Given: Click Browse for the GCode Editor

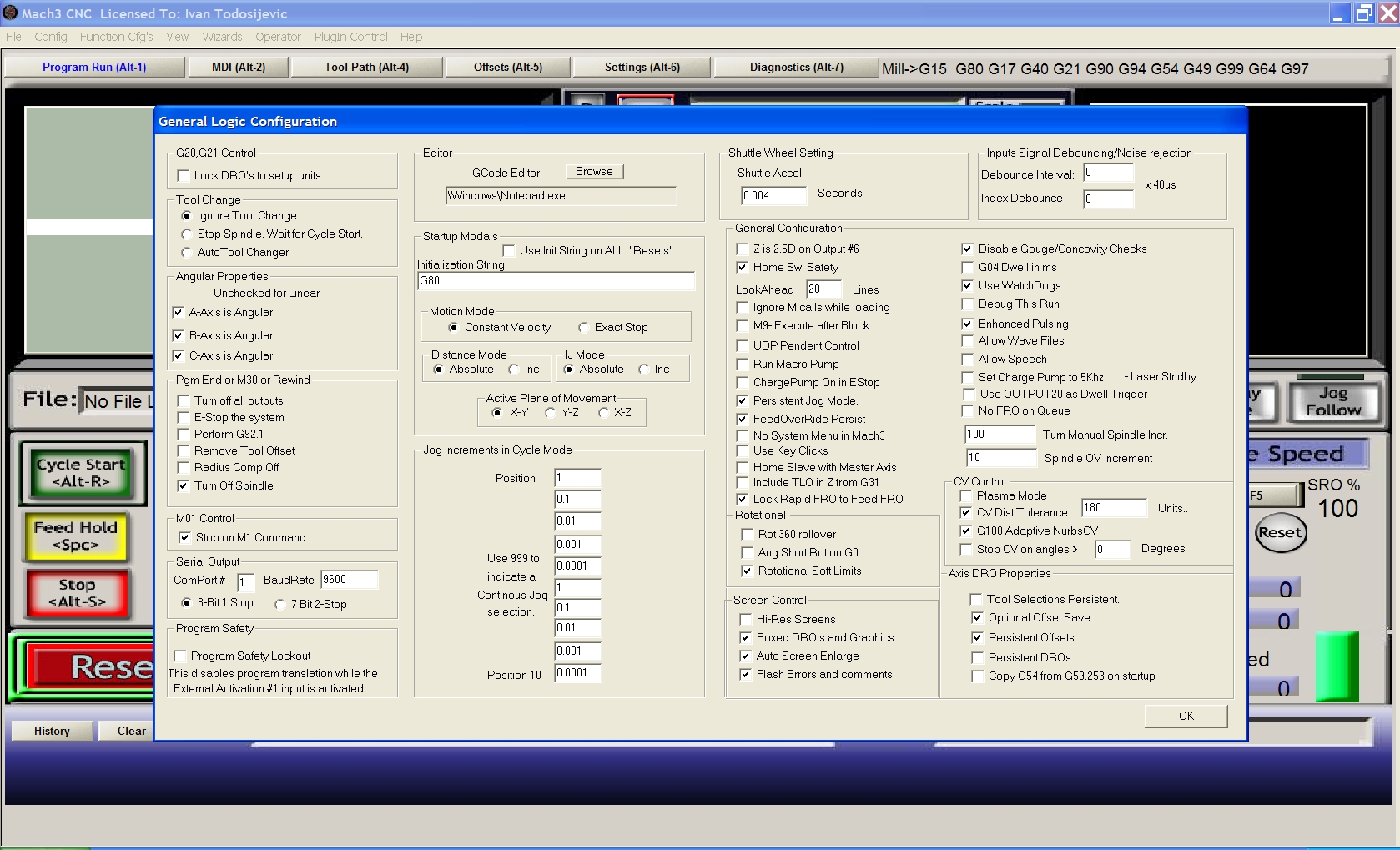Looking at the screenshot, I should coord(594,171).
